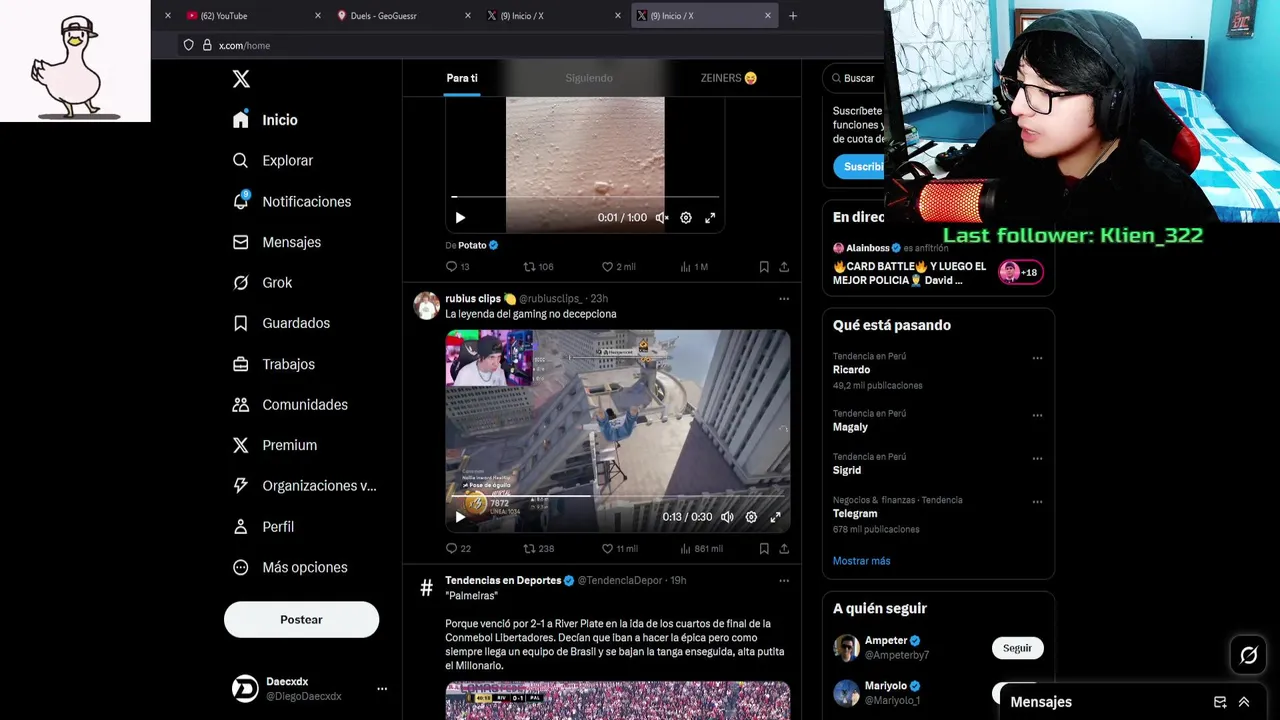Like rubius clips post with 11 mil likes
Viewport: 1280px width, 720px height.
[x=619, y=549]
